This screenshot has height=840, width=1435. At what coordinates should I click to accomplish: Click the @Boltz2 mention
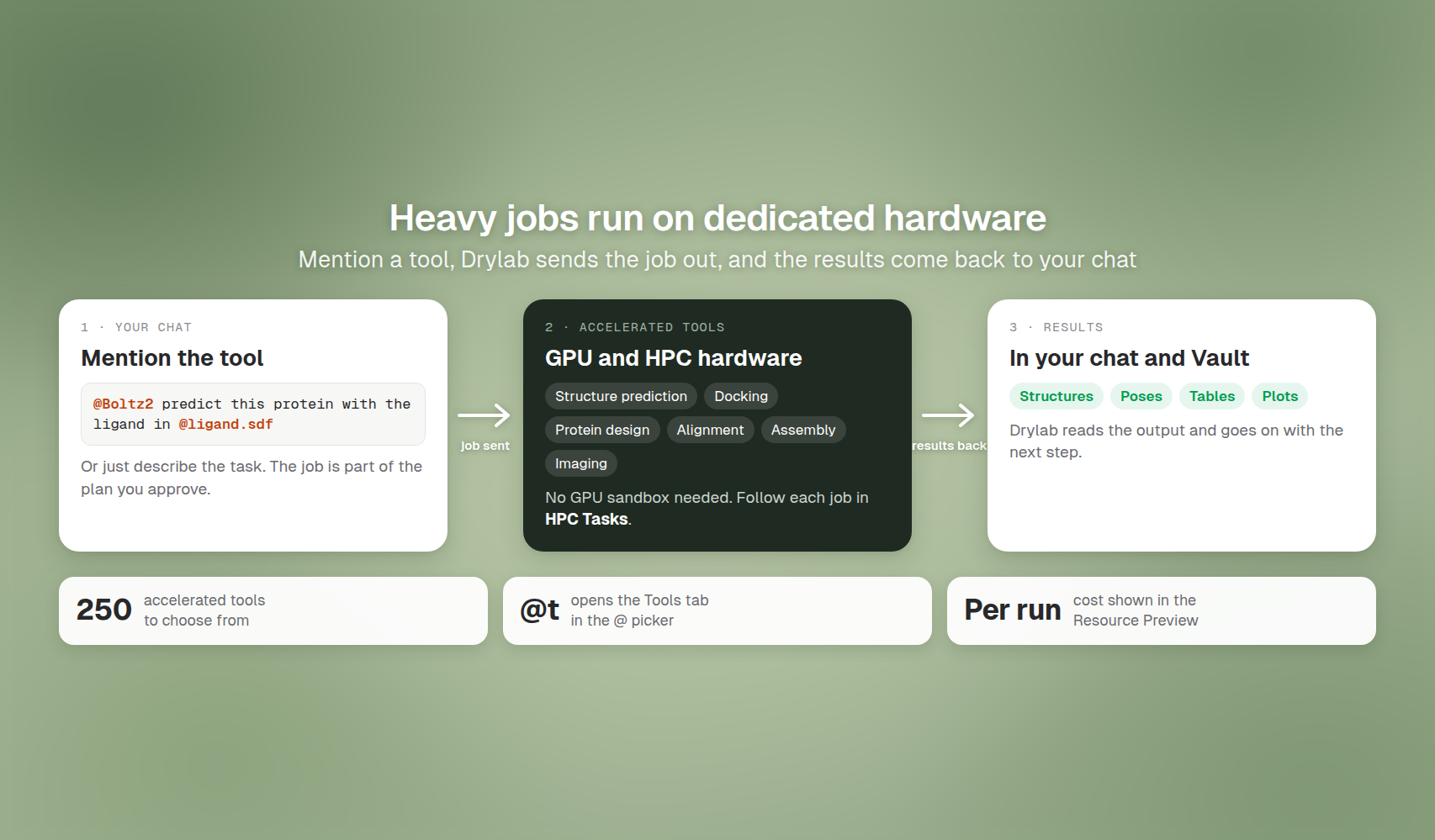point(123,404)
